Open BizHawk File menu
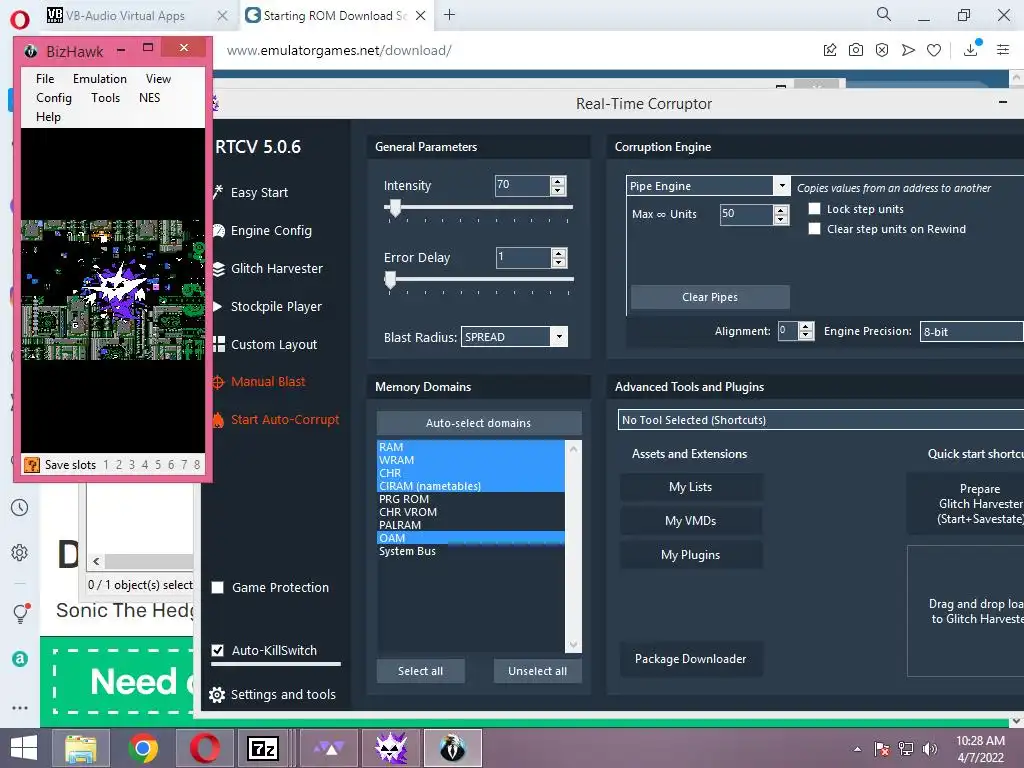Viewport: 1024px width, 768px height. pos(45,78)
